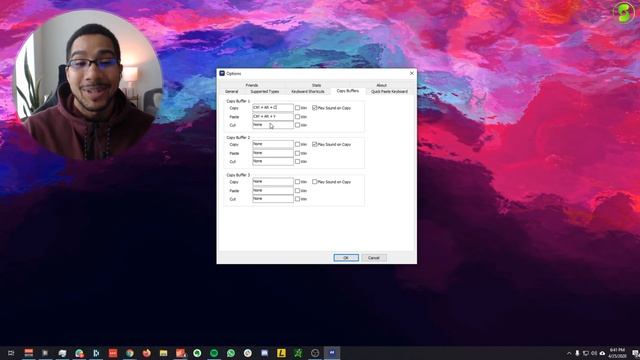The width and height of the screenshot is (640, 360).
Task: Open the Stats tab
Action: pyautogui.click(x=316, y=85)
